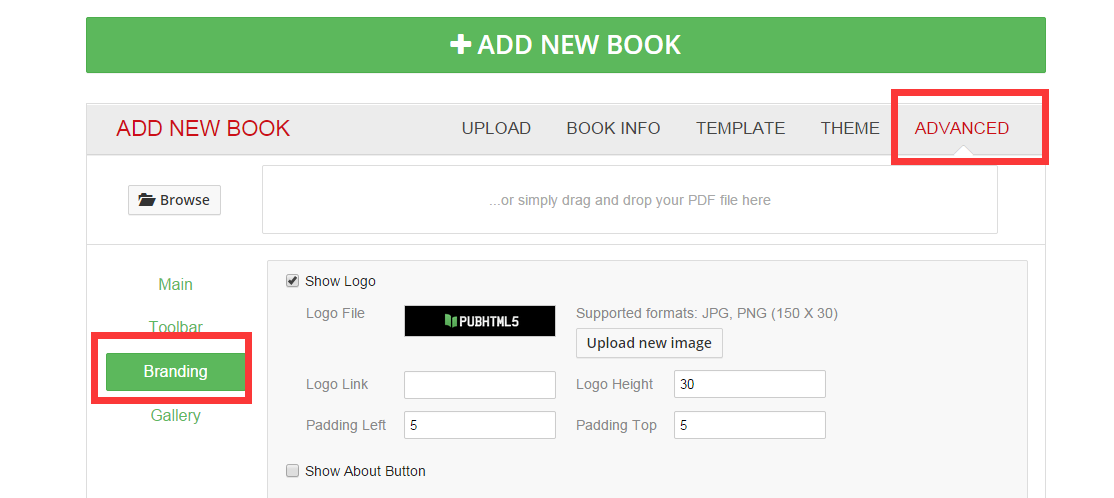Enable the Show About Button checkbox
The height and width of the screenshot is (498, 1114).
[x=292, y=471]
